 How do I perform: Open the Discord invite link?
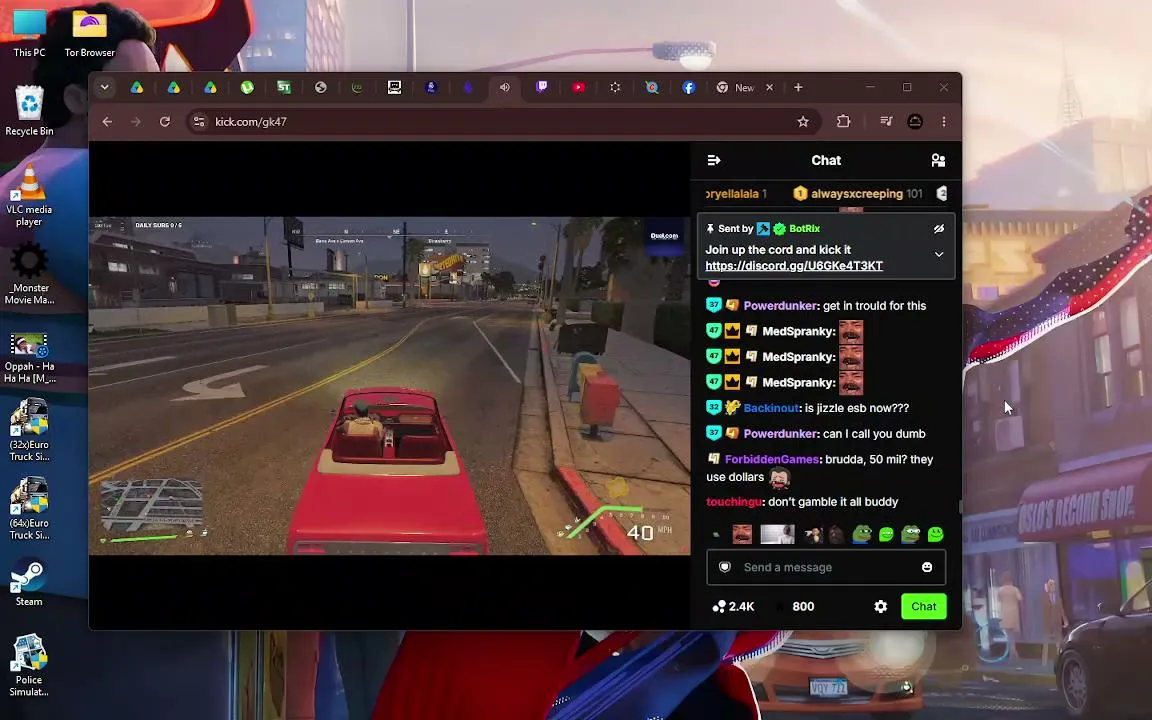coord(793,266)
